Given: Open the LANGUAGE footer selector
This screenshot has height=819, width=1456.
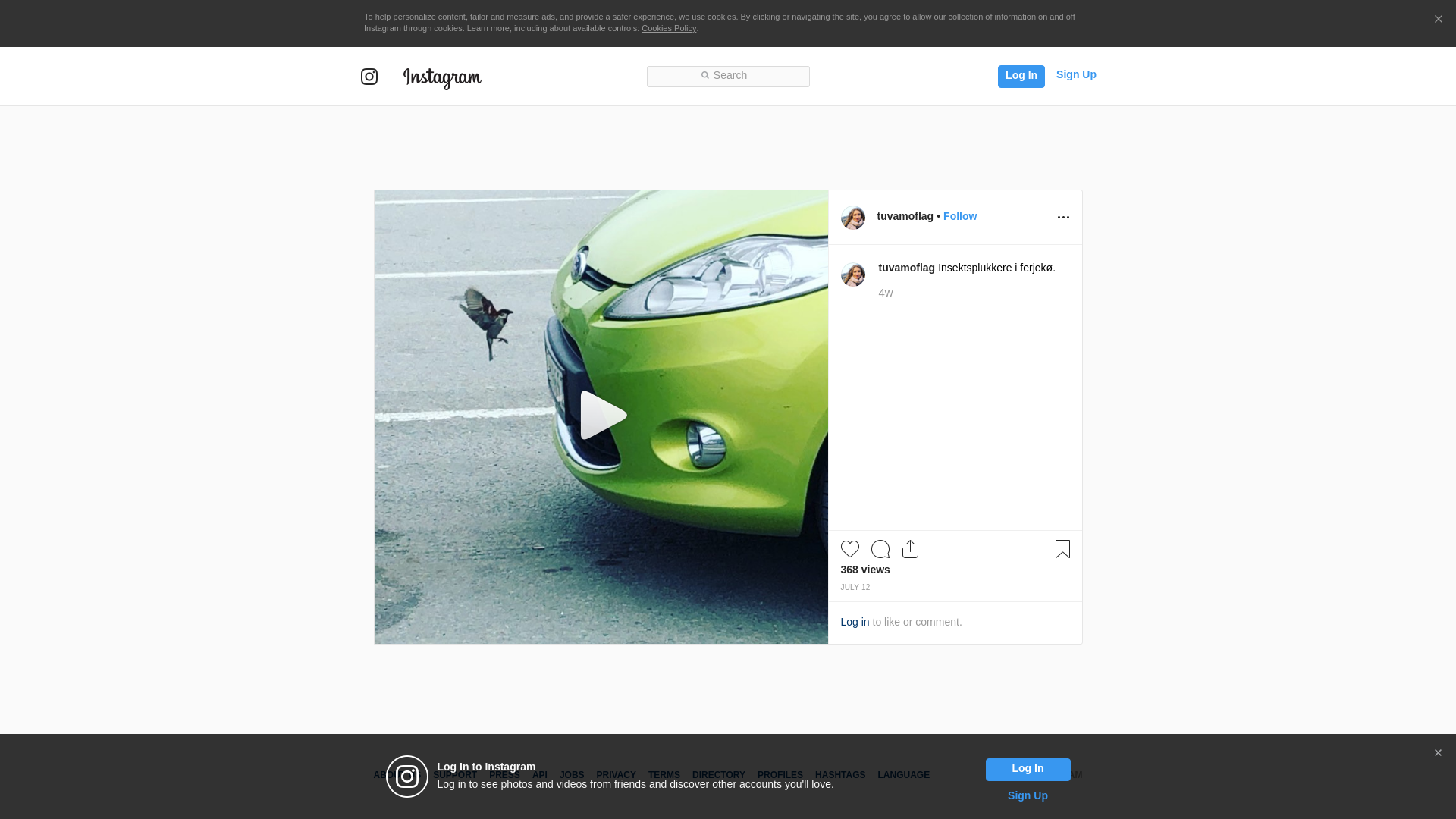Looking at the screenshot, I should [903, 775].
